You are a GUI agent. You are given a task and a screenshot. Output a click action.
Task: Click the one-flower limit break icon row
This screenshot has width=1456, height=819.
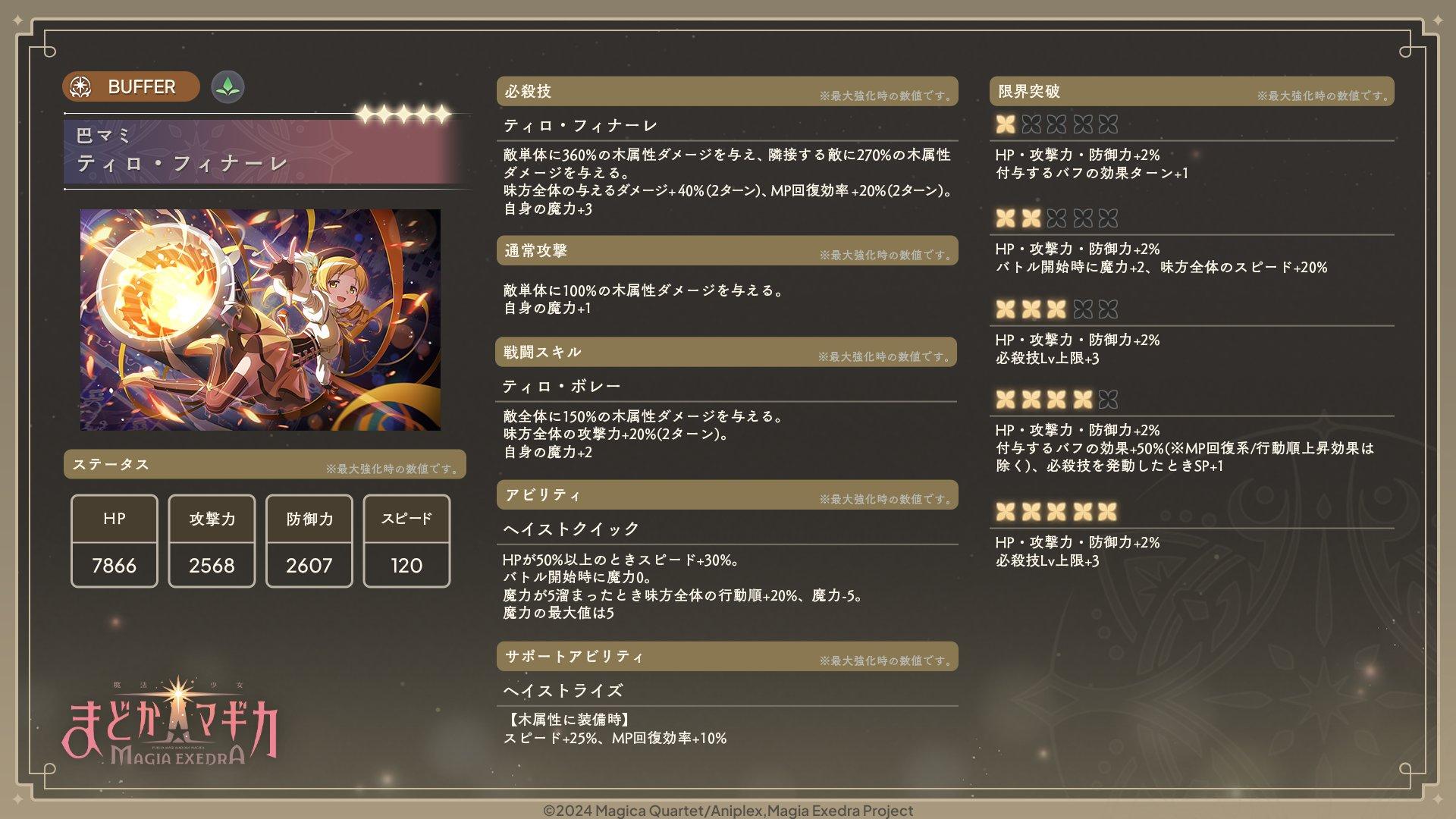[x=1056, y=124]
